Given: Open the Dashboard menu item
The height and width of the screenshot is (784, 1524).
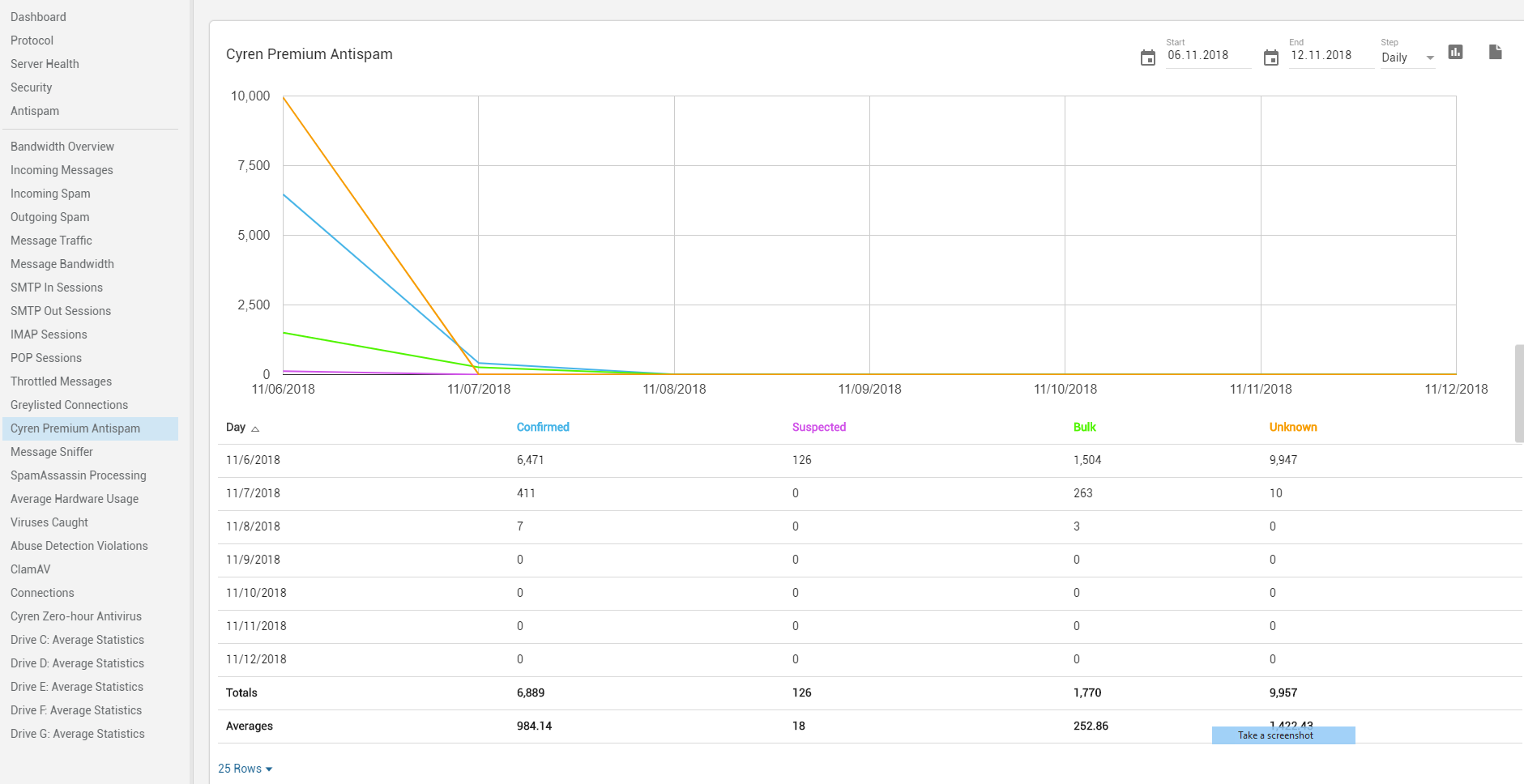Looking at the screenshot, I should click(x=38, y=17).
